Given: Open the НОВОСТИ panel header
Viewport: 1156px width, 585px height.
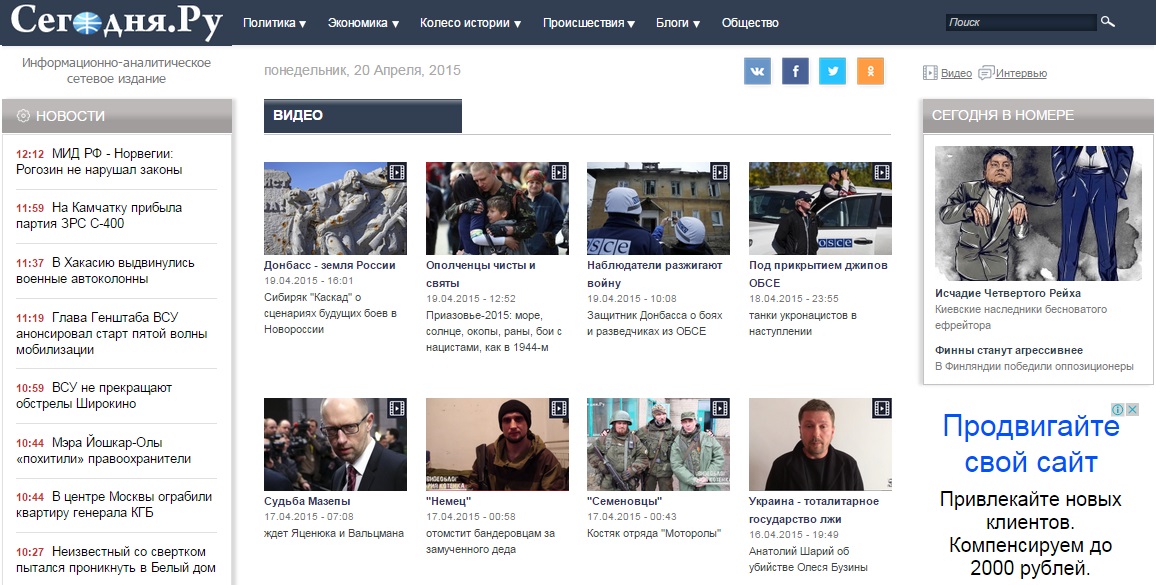Looking at the screenshot, I should tap(117, 116).
